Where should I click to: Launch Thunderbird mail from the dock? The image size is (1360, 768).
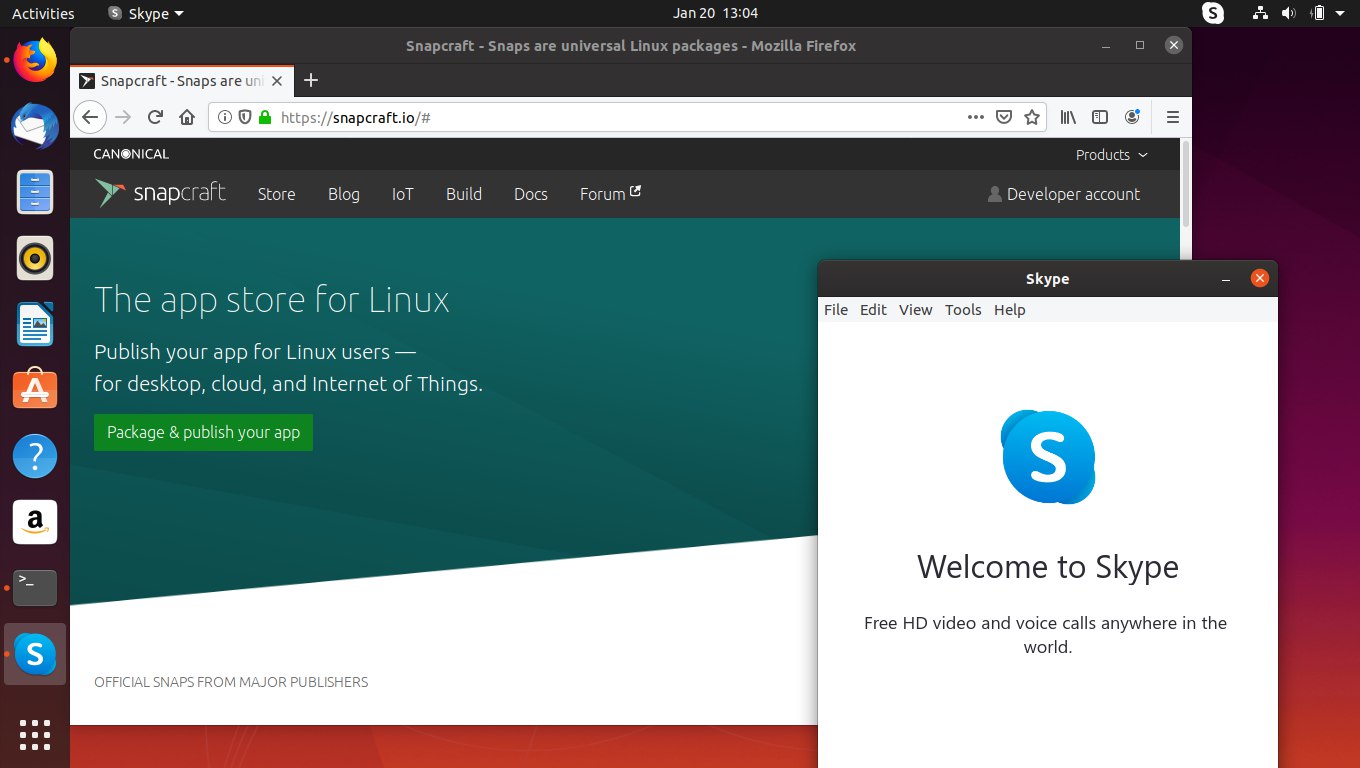[35, 126]
